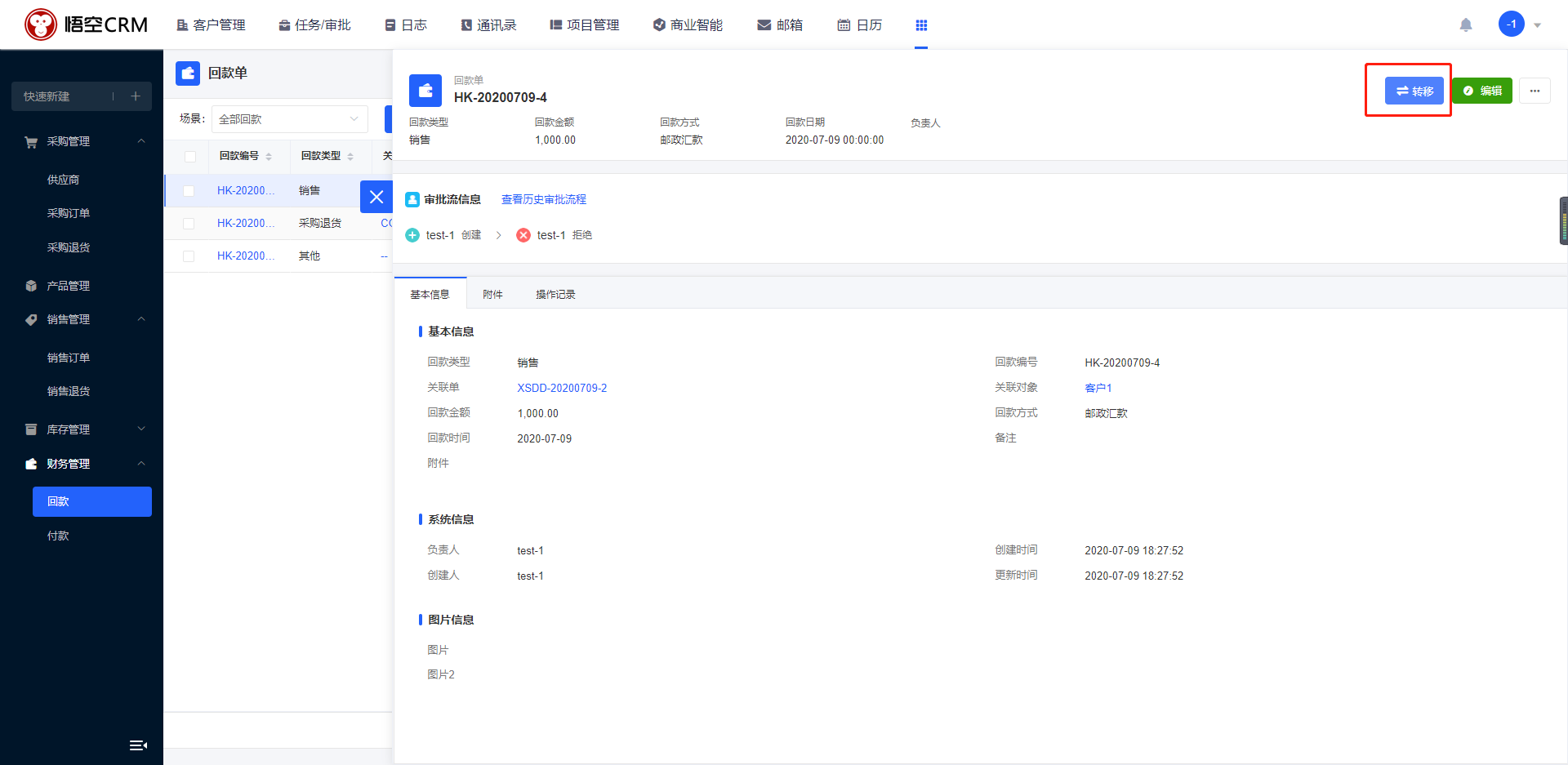Switch to the 附件 tab
This screenshot has width=1568, height=765.
coord(492,294)
